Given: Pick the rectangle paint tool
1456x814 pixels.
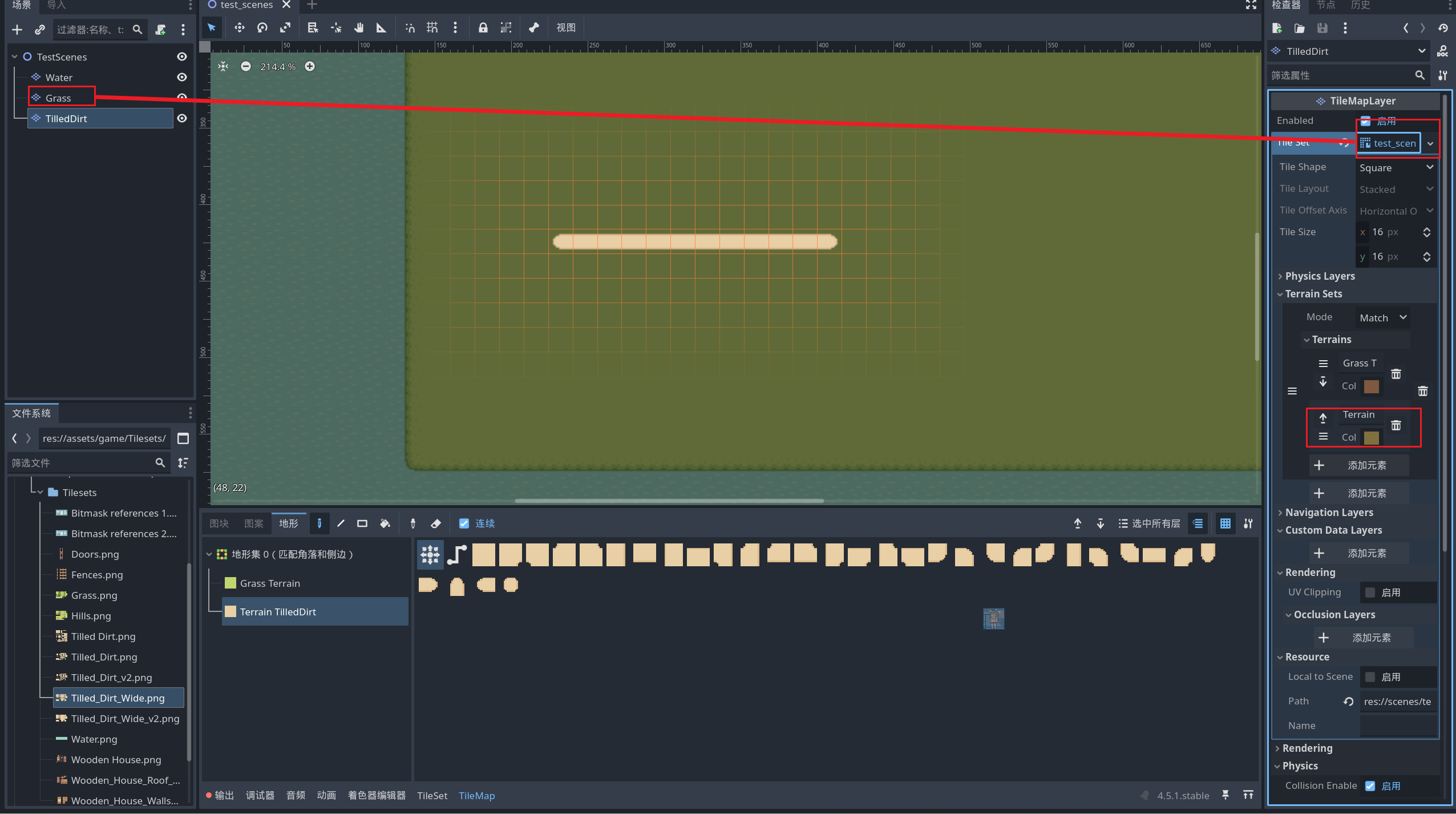Looking at the screenshot, I should point(362,523).
